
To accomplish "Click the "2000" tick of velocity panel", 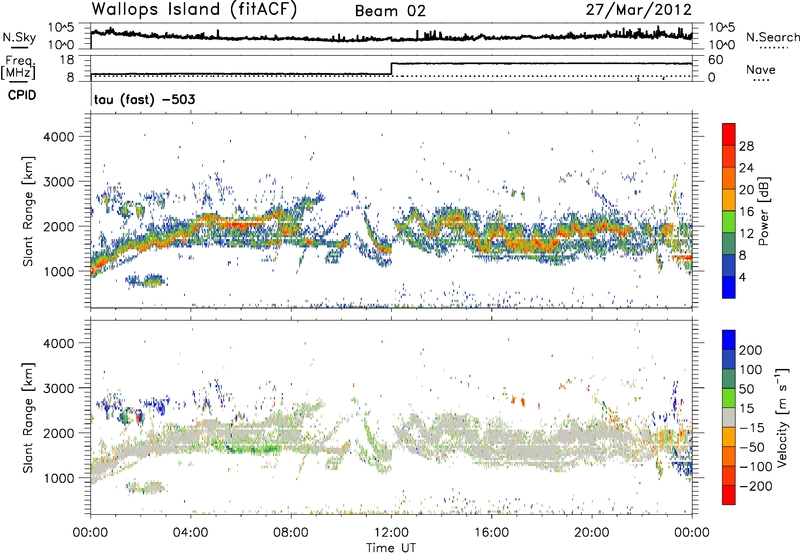I will (58, 433).
